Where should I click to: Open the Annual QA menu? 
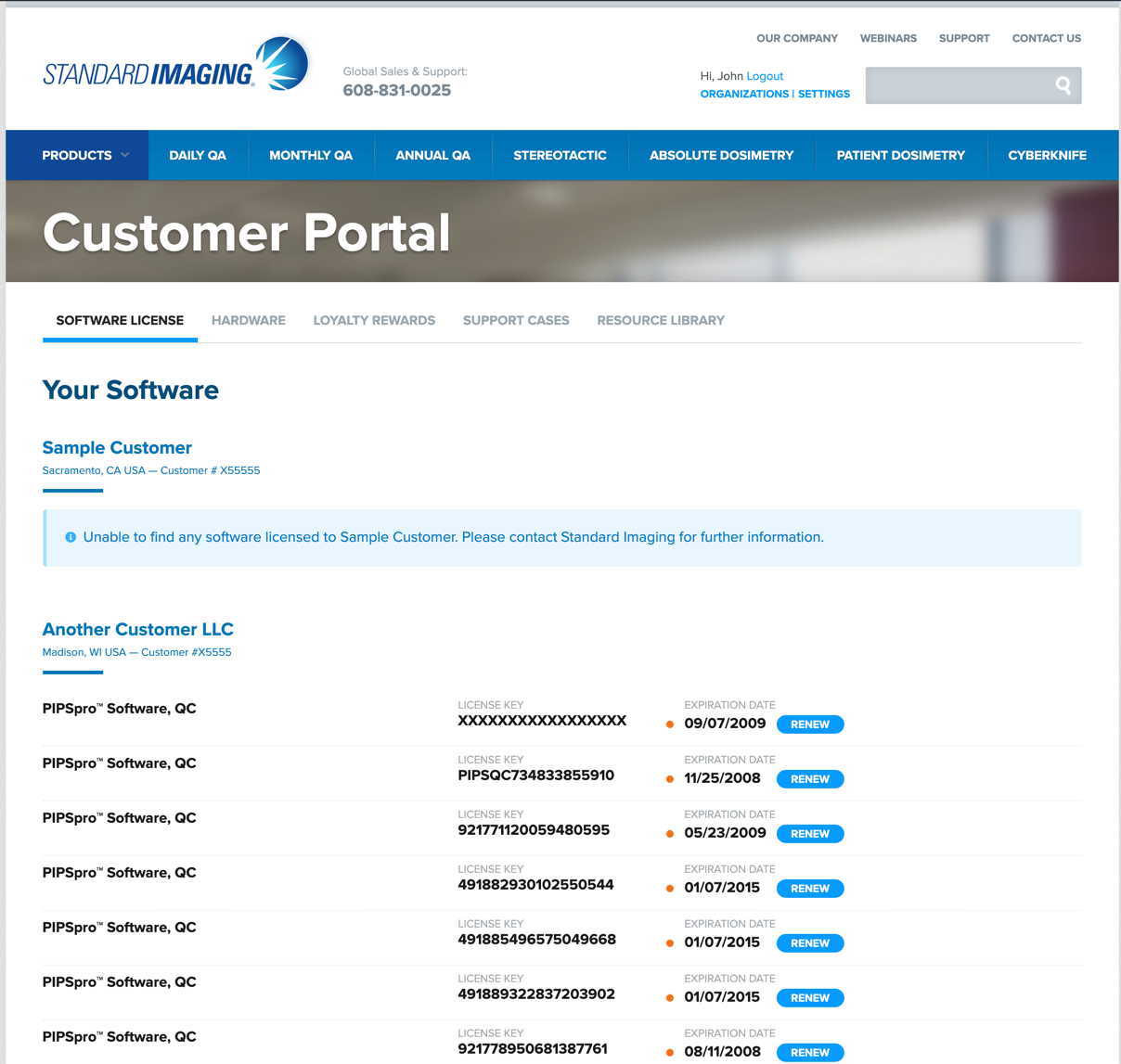click(x=432, y=155)
